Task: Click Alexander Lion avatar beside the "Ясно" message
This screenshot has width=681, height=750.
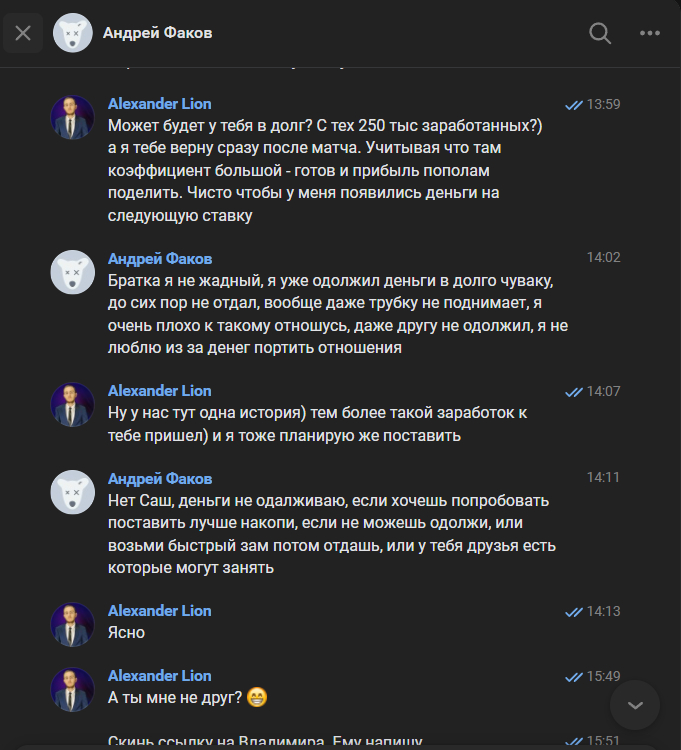Action: click(73, 624)
